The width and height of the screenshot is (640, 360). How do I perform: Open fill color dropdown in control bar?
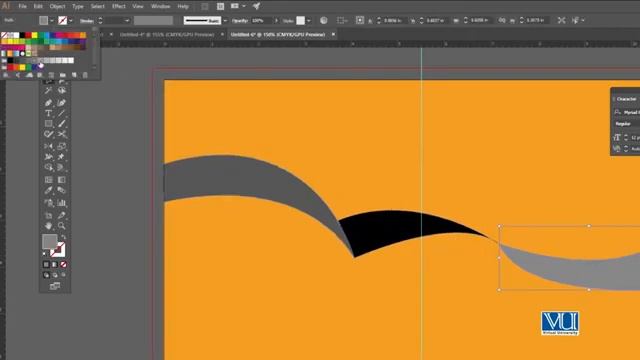(x=52, y=20)
